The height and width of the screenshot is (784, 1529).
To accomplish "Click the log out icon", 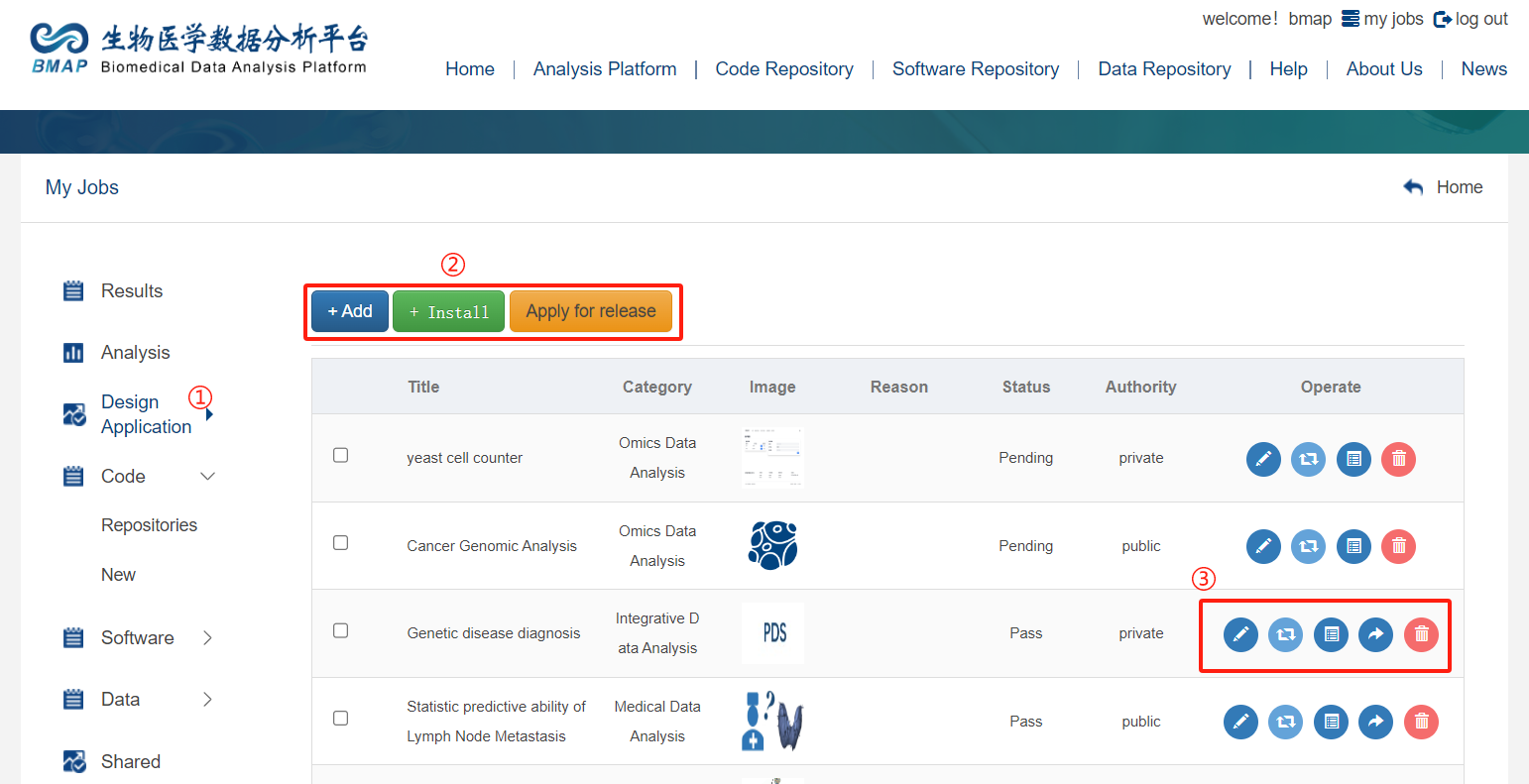I will click(1443, 19).
